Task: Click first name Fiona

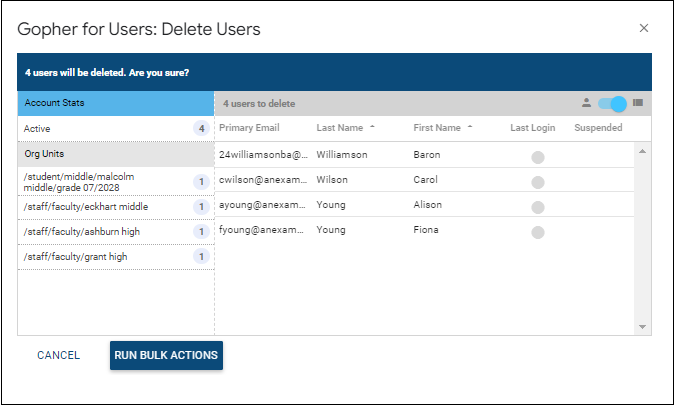Action: (x=426, y=229)
